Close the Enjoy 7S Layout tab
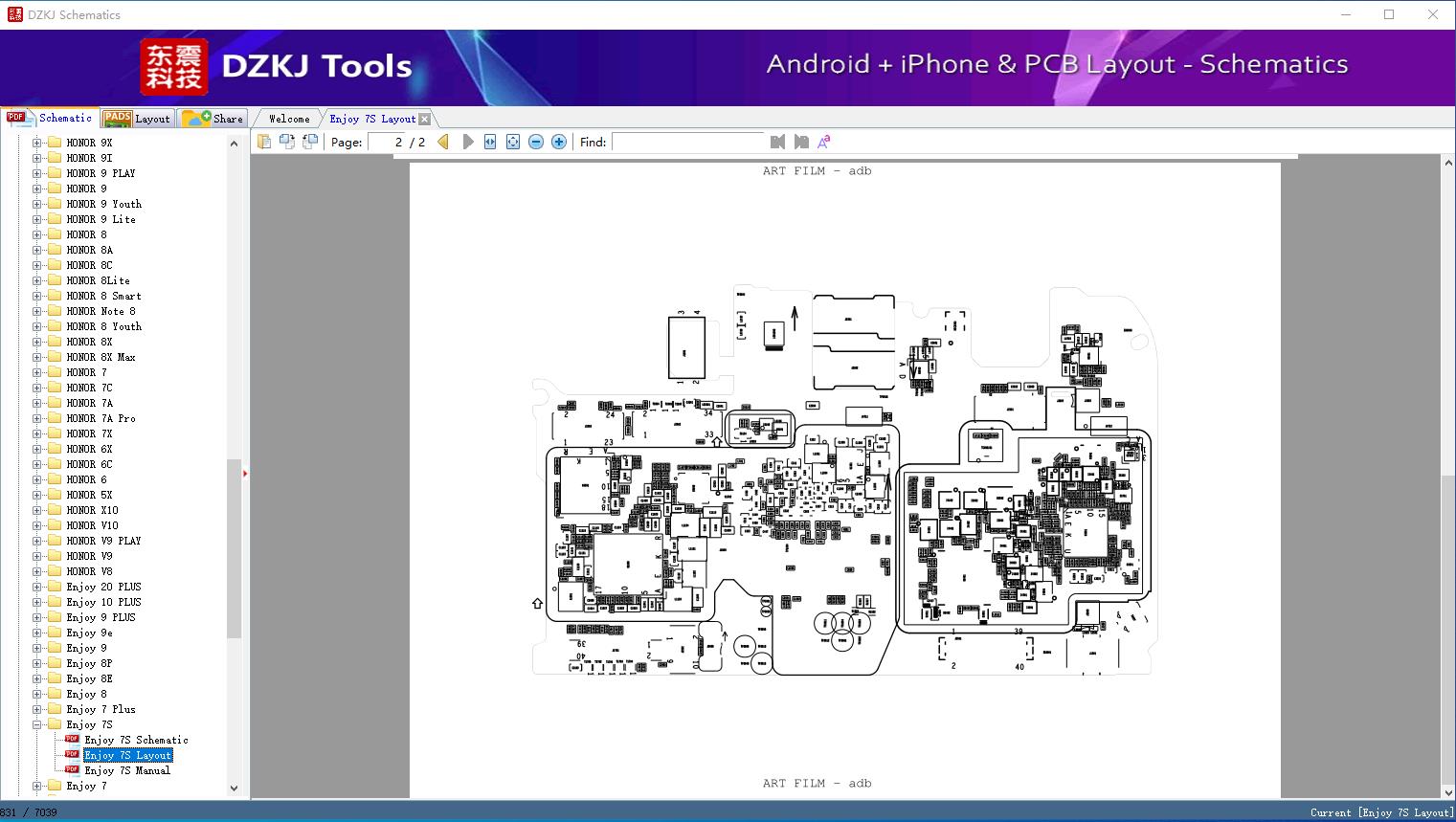Viewport: 1456px width, 822px height. click(x=425, y=119)
